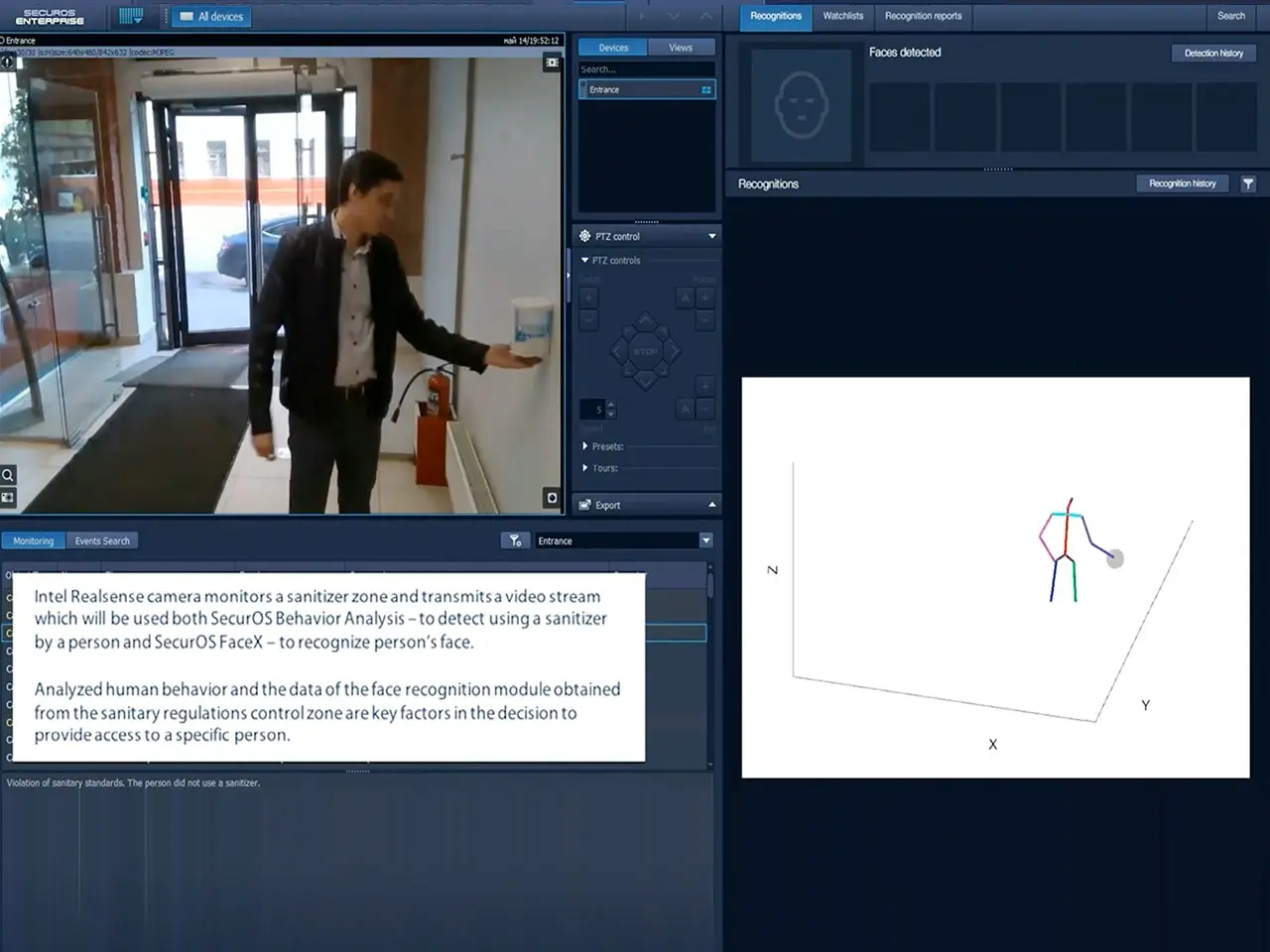This screenshot has height=952, width=1270.
Task: Pan camera right with PTZ arrow
Action: tap(674, 351)
